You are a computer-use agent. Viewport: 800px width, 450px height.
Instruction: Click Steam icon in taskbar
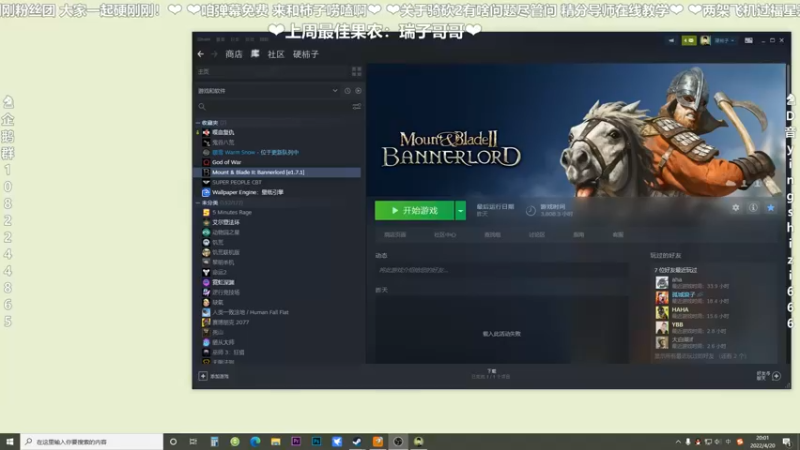(x=357, y=441)
